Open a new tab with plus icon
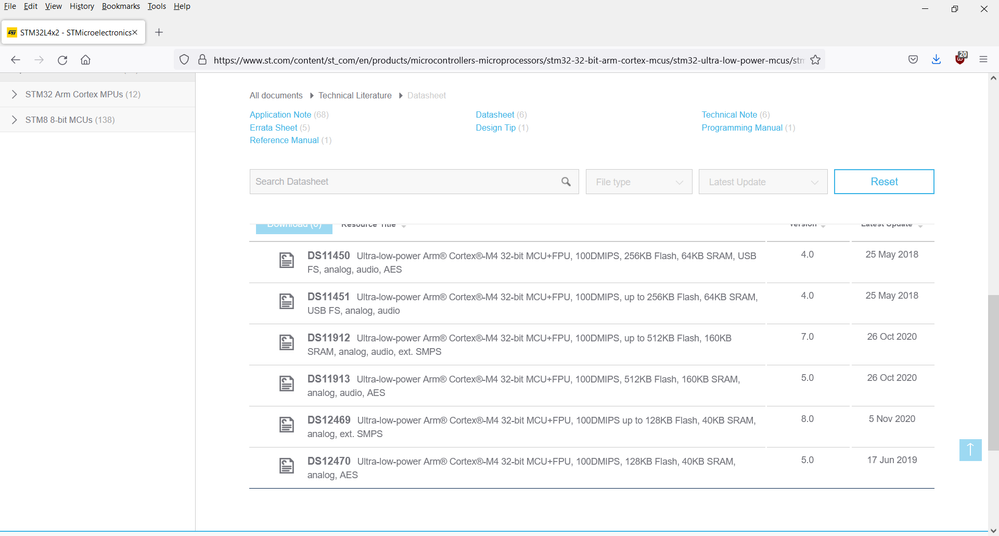The width and height of the screenshot is (999, 536). (x=159, y=33)
